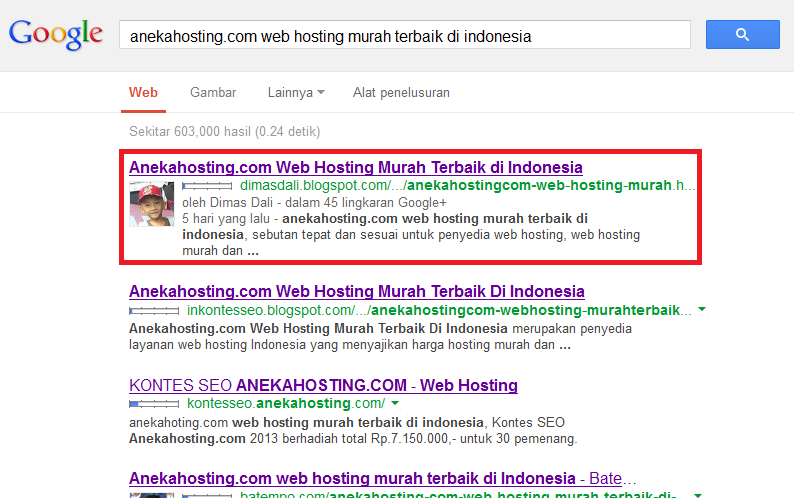This screenshot has width=794, height=498.
Task: Click the inkontesseo.blogspot.com green URL
Action: (439, 310)
